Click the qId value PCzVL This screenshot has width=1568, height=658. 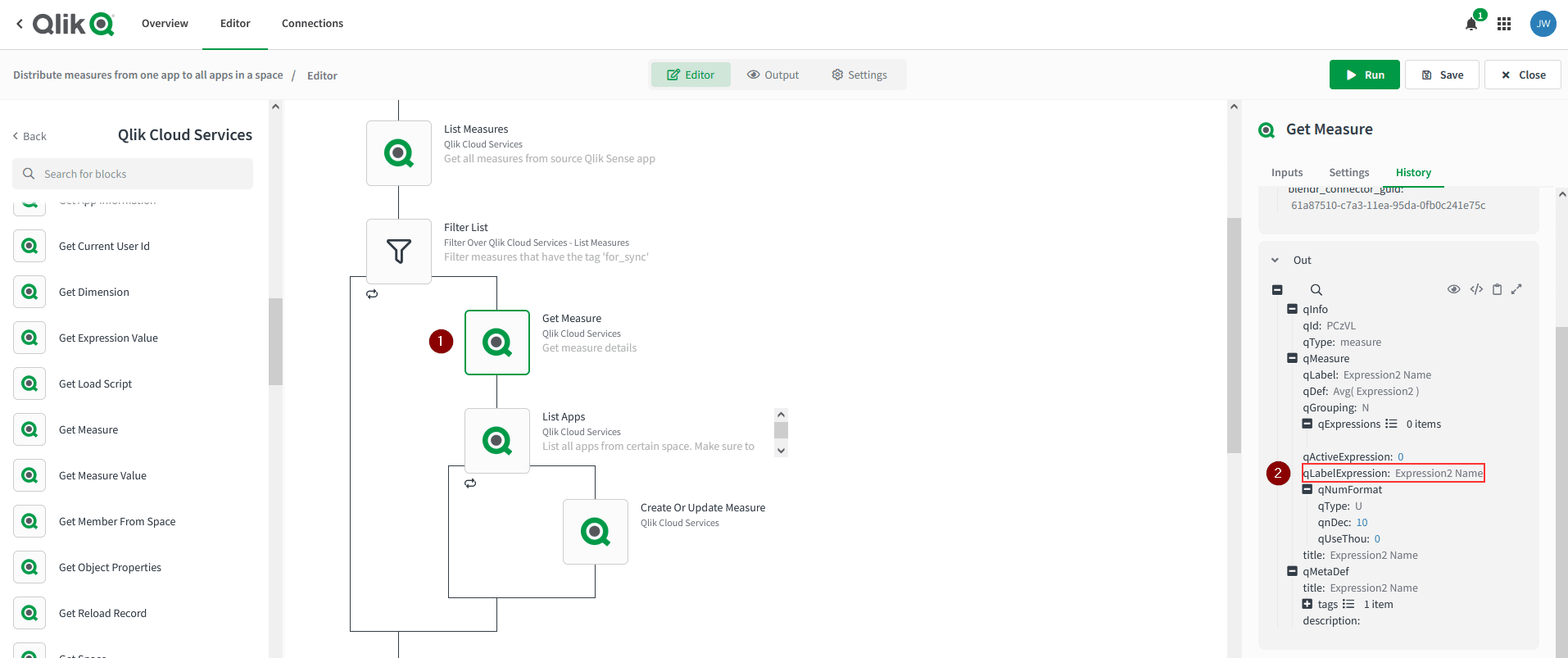(1341, 325)
